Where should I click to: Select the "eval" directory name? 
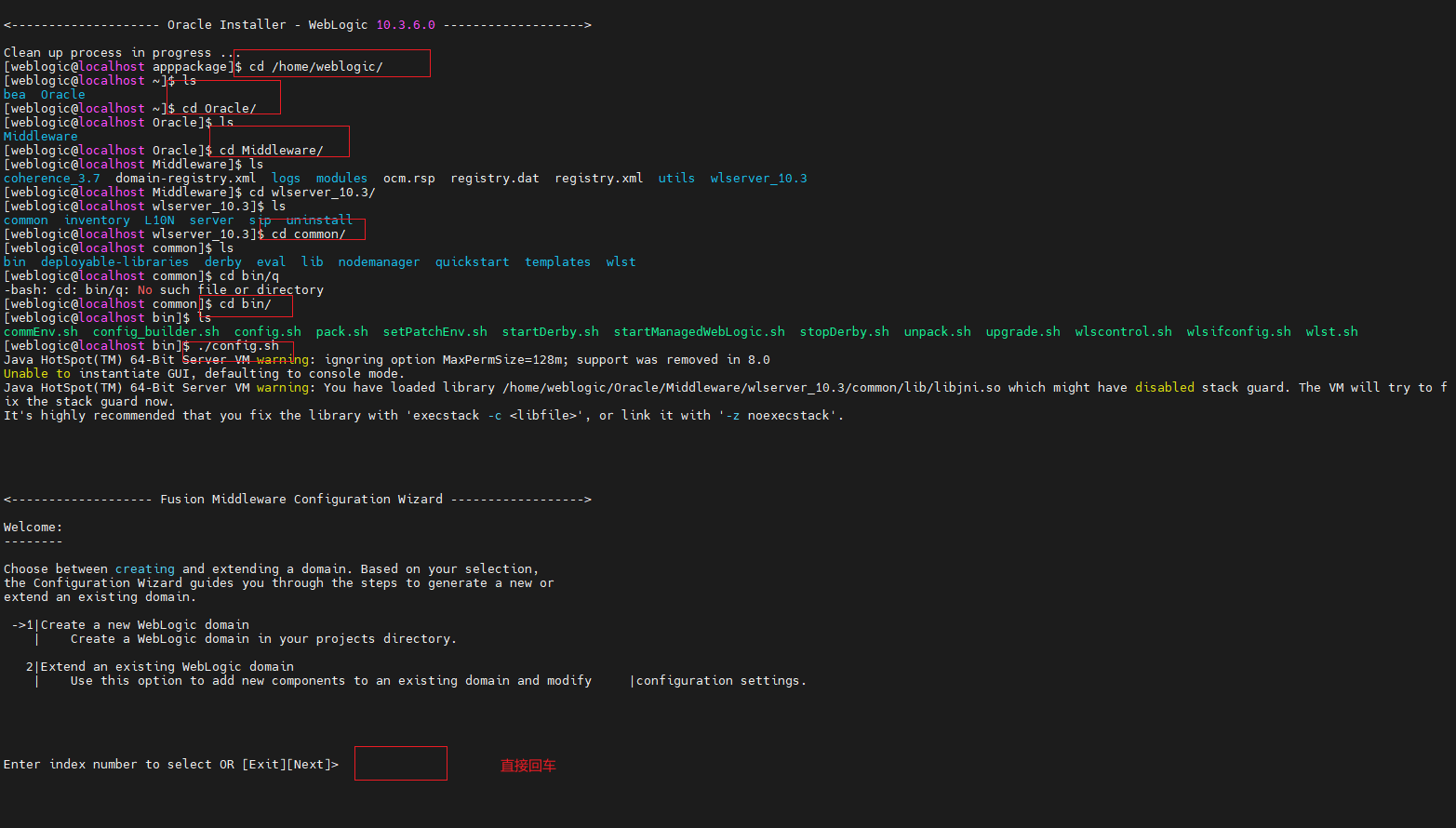point(272,262)
